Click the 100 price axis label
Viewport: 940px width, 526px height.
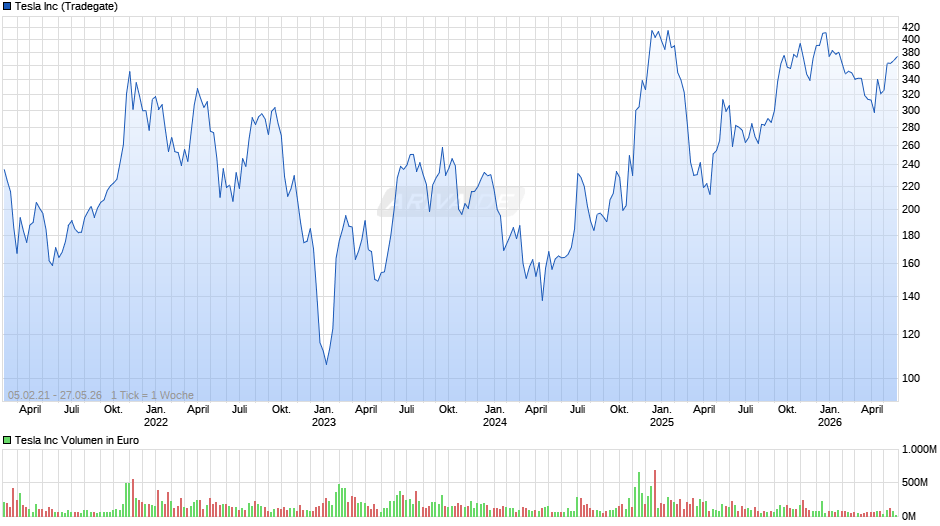click(911, 378)
